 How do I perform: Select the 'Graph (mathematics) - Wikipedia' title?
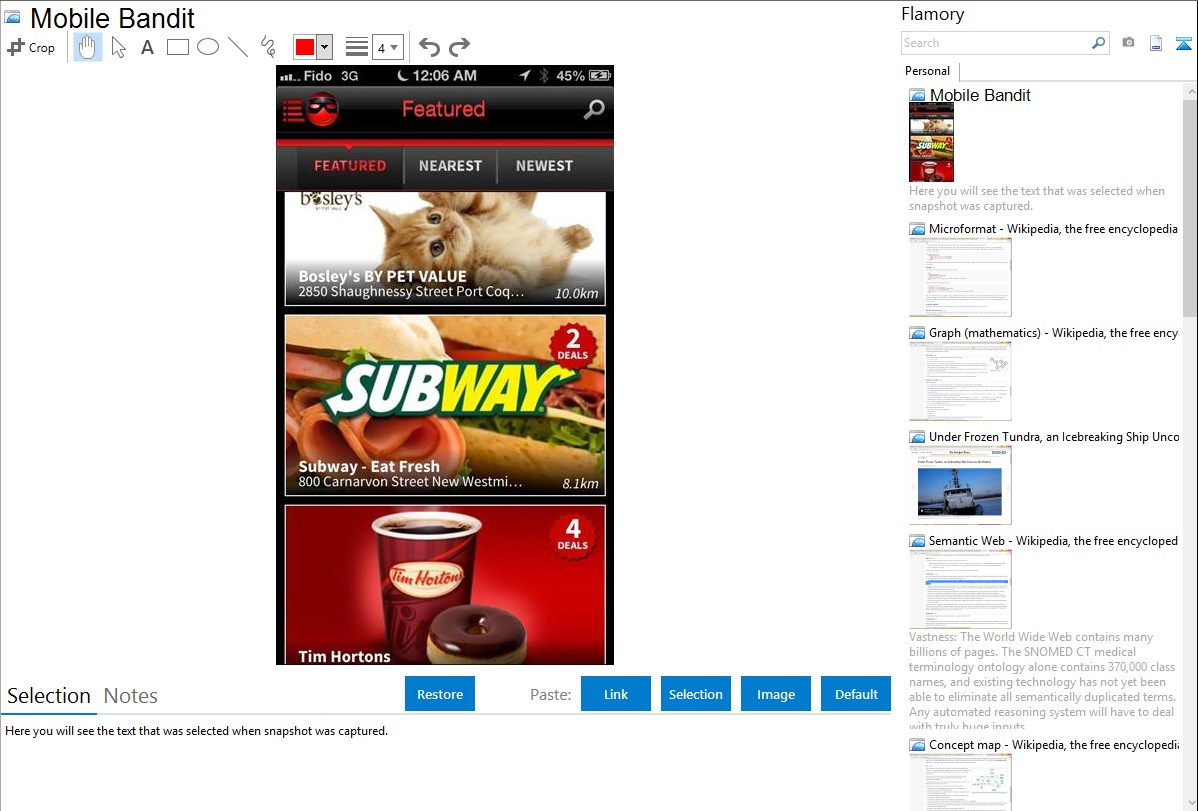tap(1053, 333)
